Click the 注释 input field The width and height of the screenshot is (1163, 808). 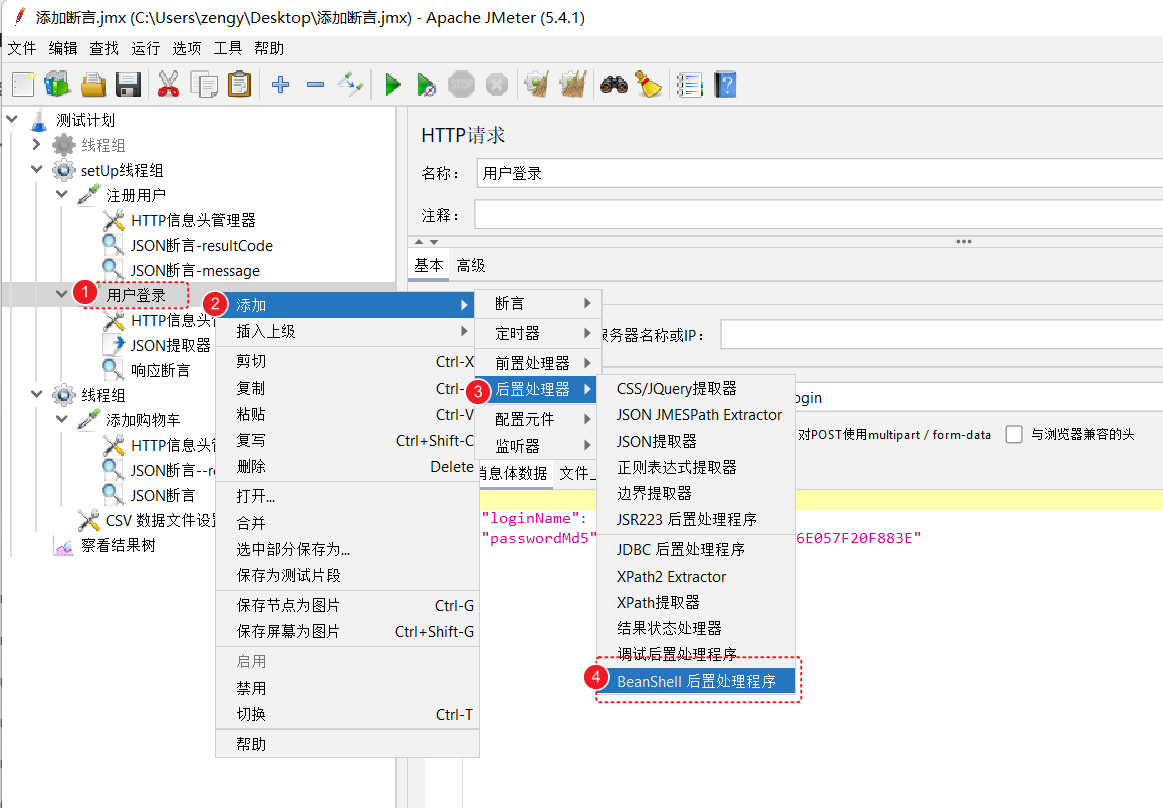(x=819, y=215)
